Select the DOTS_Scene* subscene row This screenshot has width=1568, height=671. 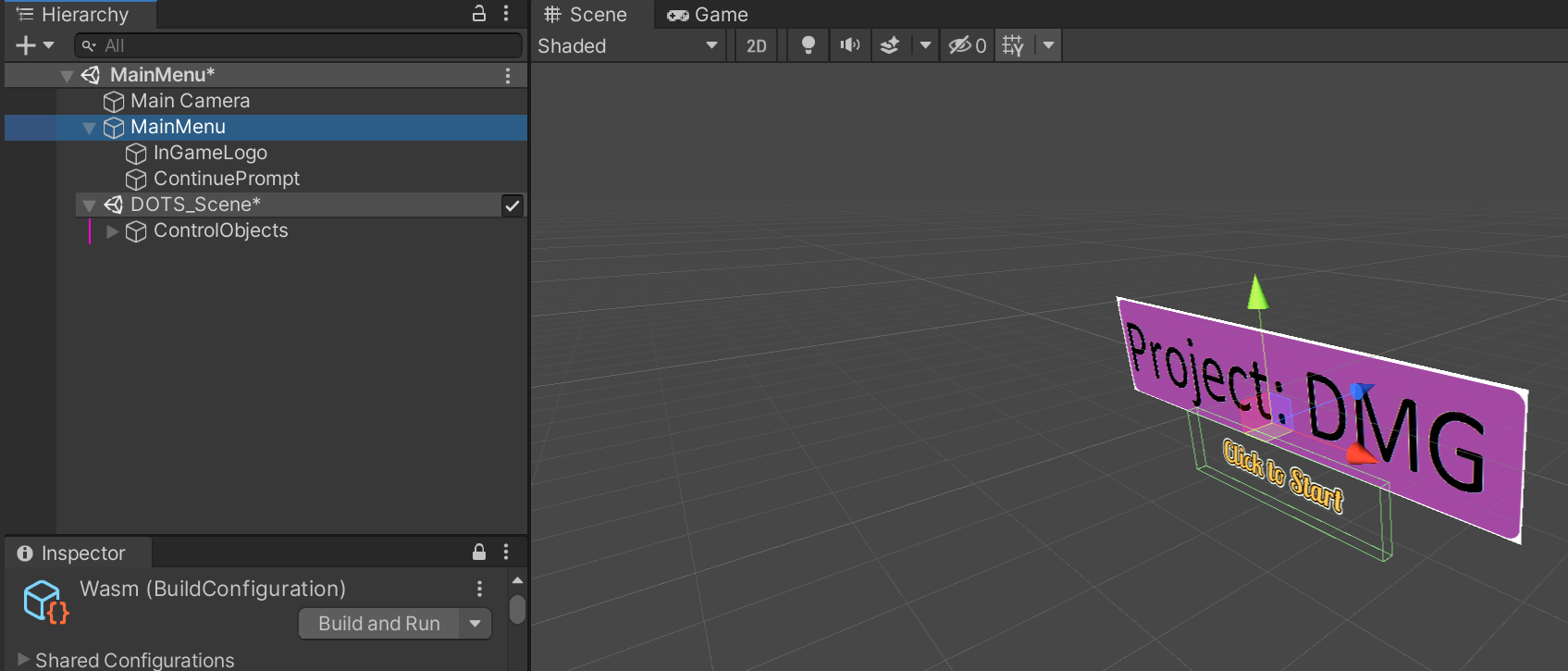(x=301, y=205)
